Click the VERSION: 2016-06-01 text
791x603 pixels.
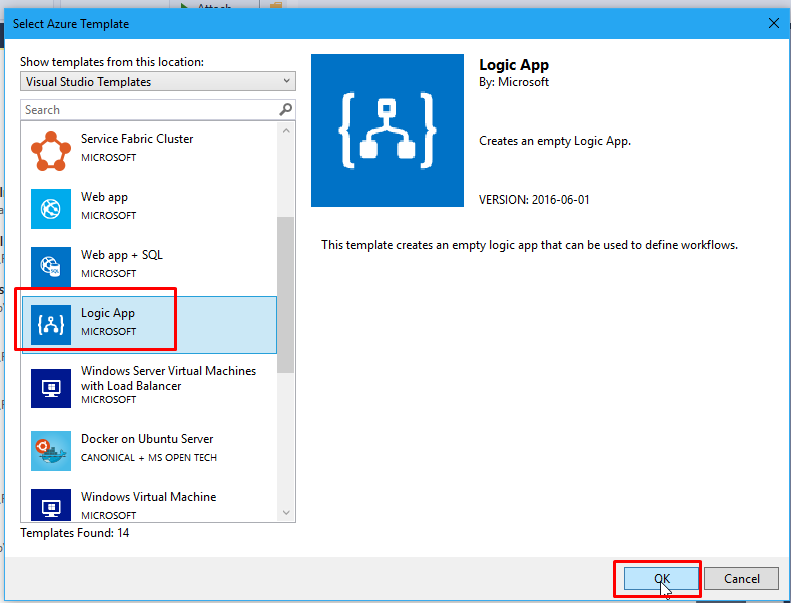[534, 200]
